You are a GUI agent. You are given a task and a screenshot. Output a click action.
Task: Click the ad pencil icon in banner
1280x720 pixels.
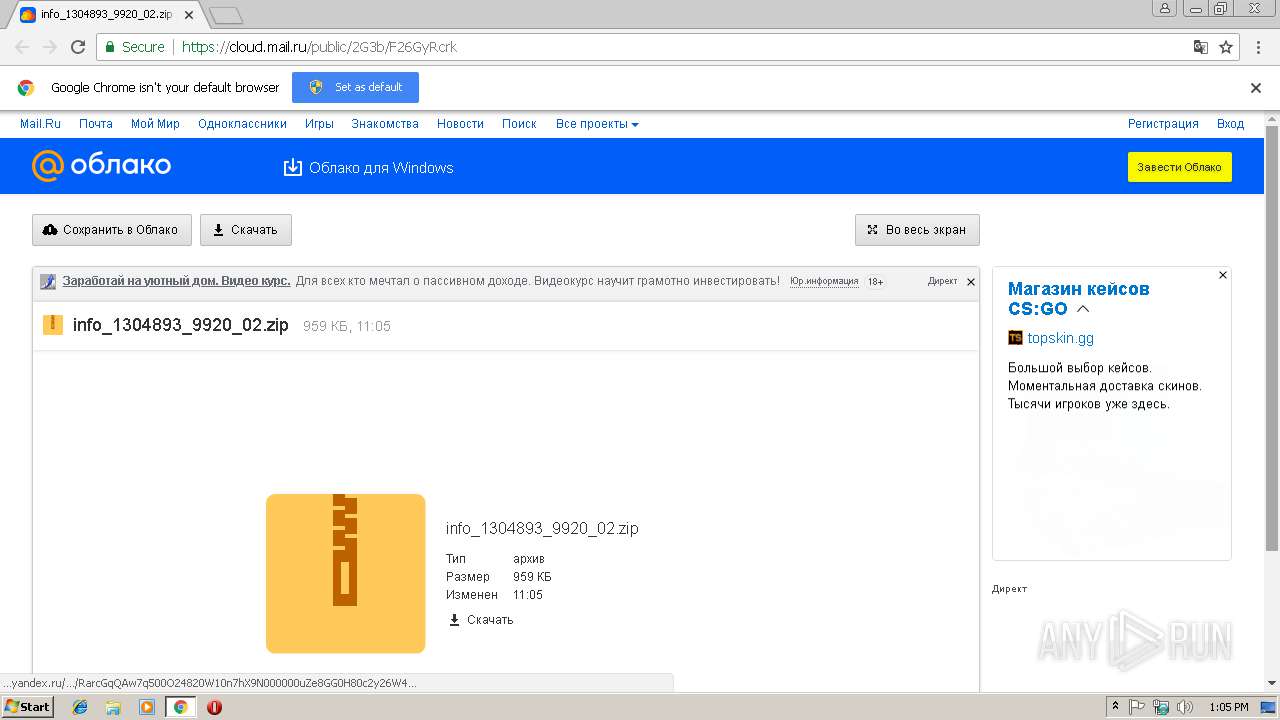(48, 282)
